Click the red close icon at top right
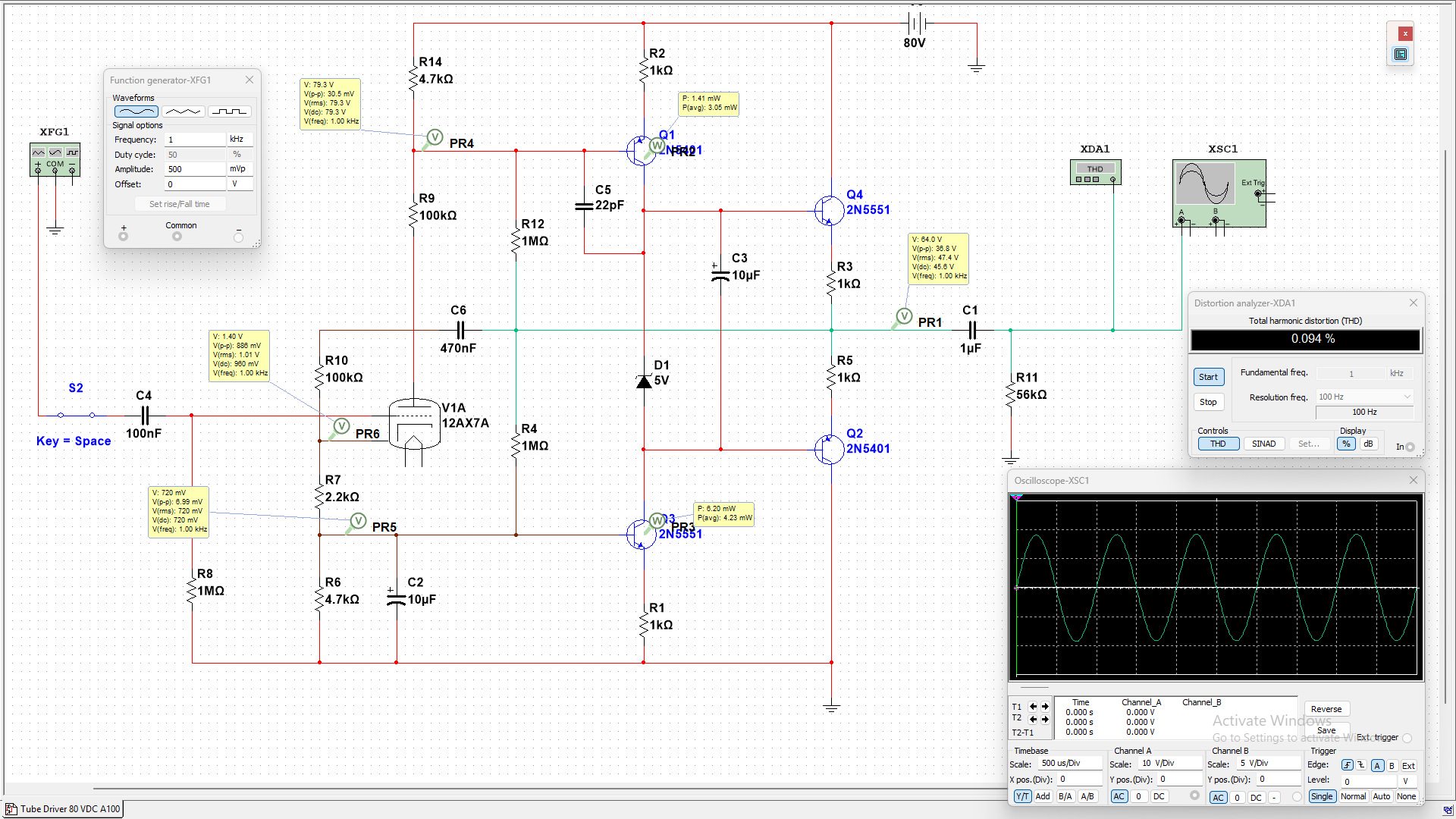This screenshot has width=1456, height=819. (1405, 33)
